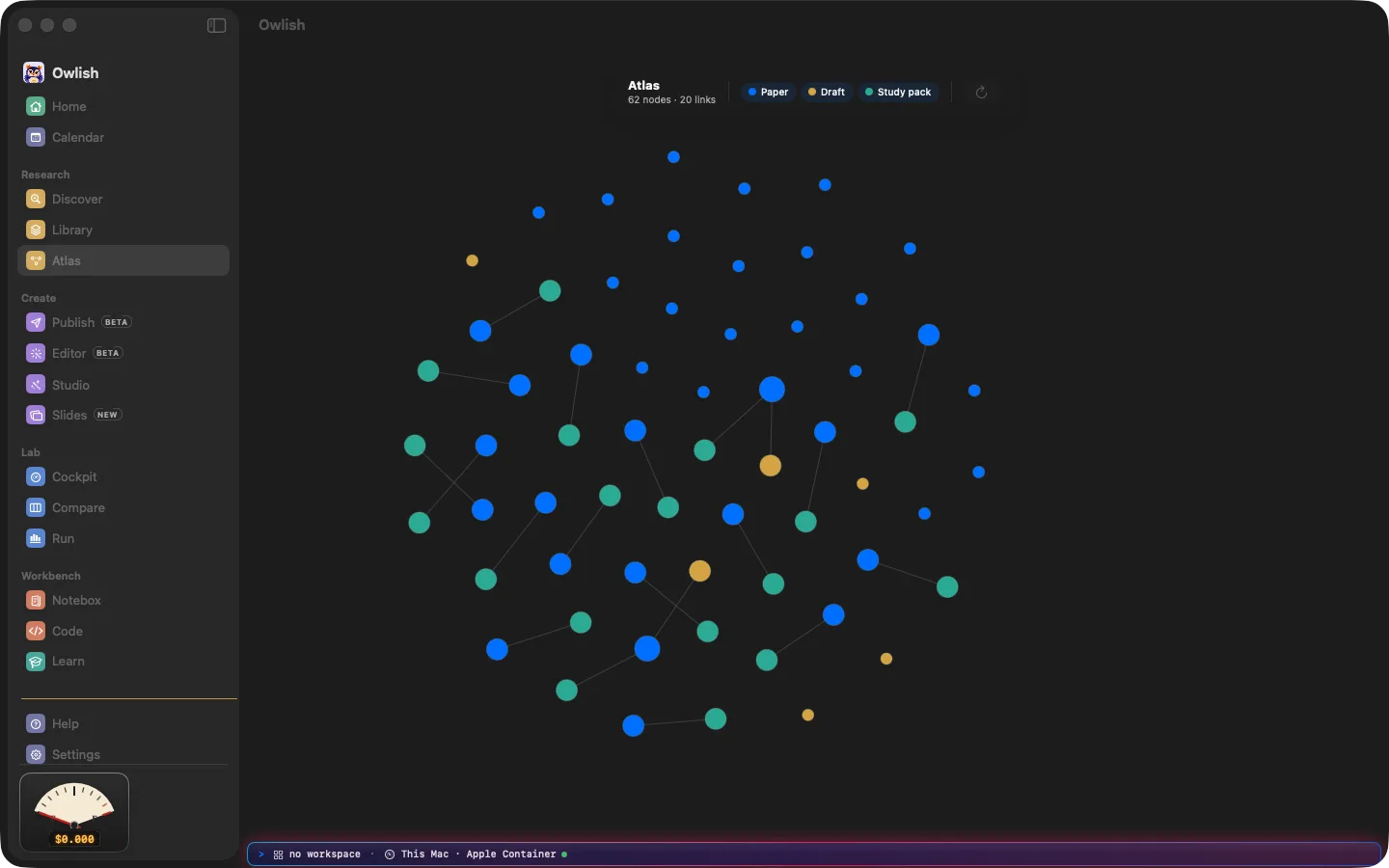Click the BETA badge next to Publish
Screen dimensions: 1389x868
pyautogui.click(x=116, y=322)
